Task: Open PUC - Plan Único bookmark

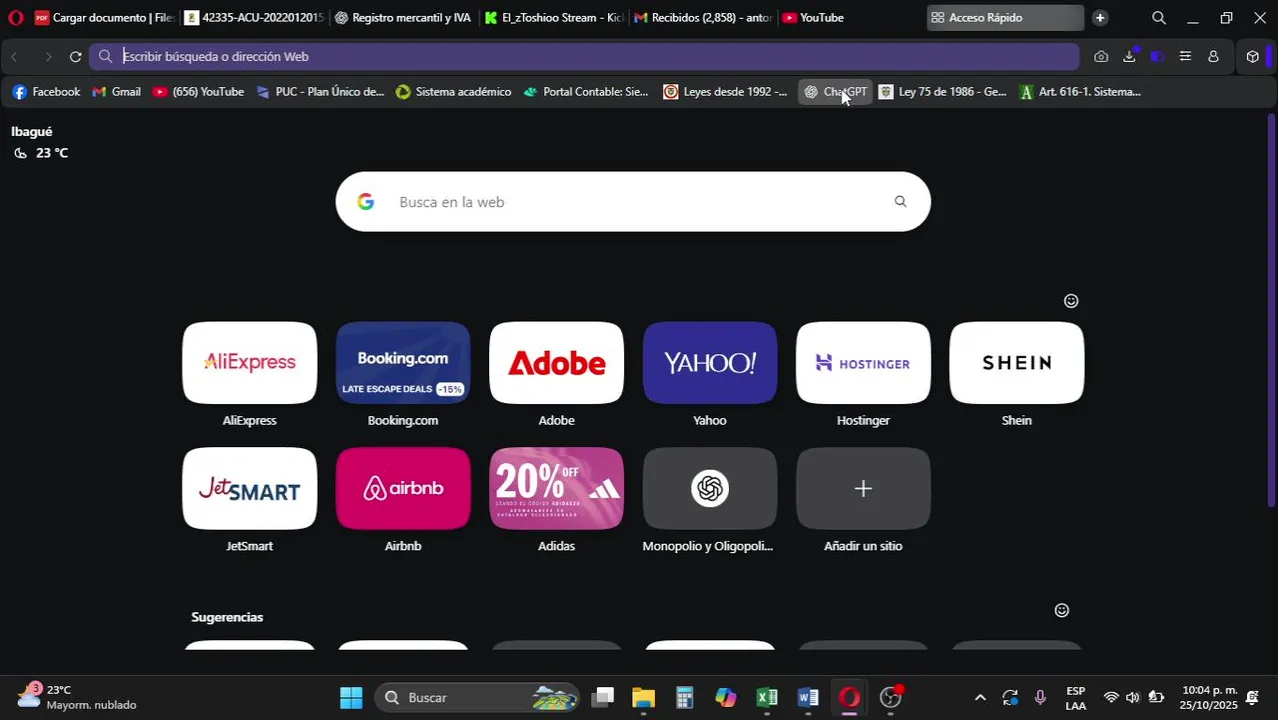Action: [320, 92]
